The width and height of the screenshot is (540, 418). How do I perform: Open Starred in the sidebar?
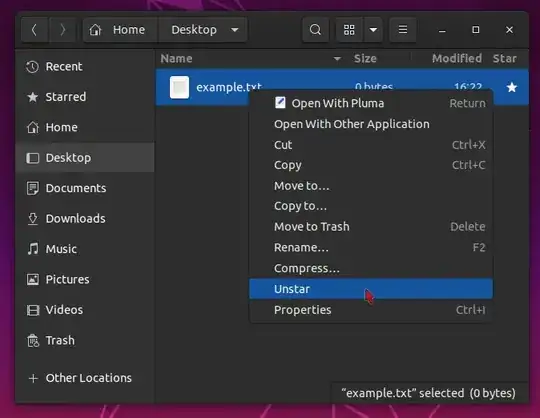tap(85, 97)
